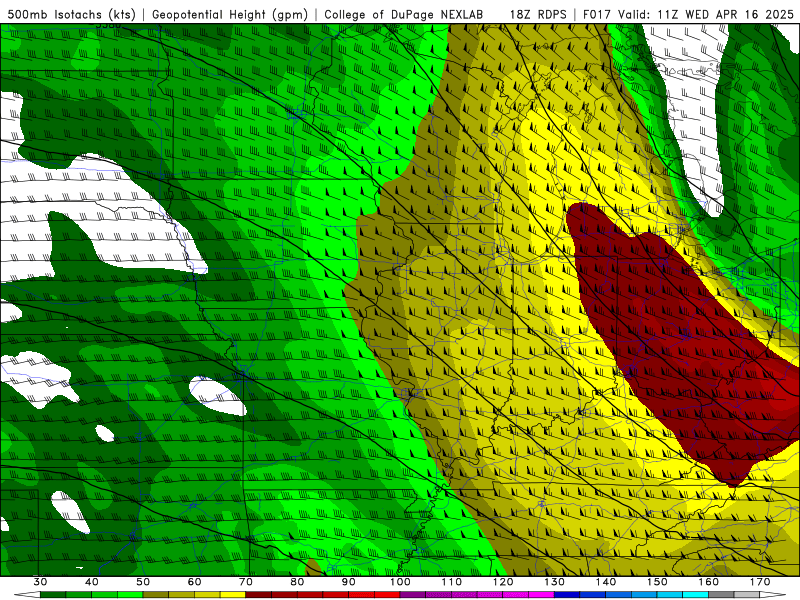Screen dimensions: 800x600
Task: Click the legend value 160
Action: (x=709, y=582)
